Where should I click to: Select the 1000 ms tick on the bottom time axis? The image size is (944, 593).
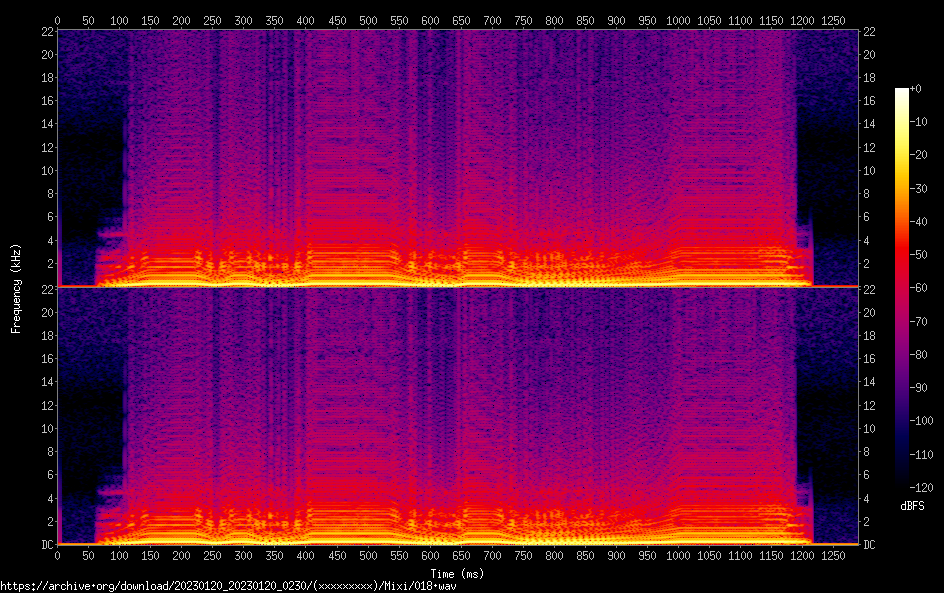(679, 557)
